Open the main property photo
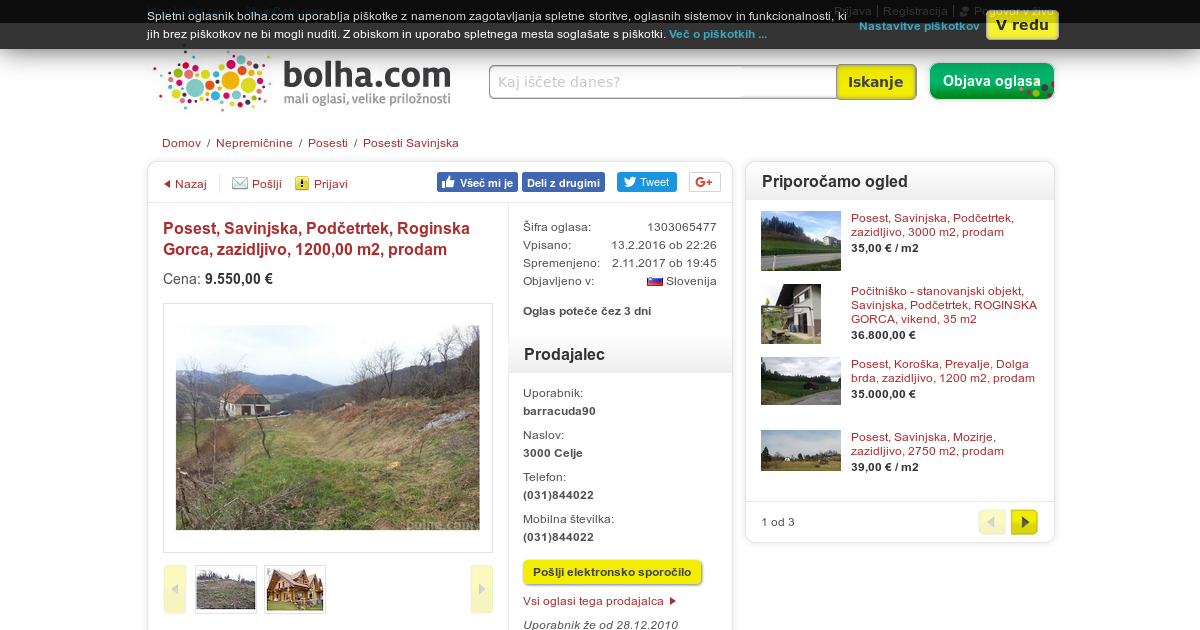 click(328, 427)
